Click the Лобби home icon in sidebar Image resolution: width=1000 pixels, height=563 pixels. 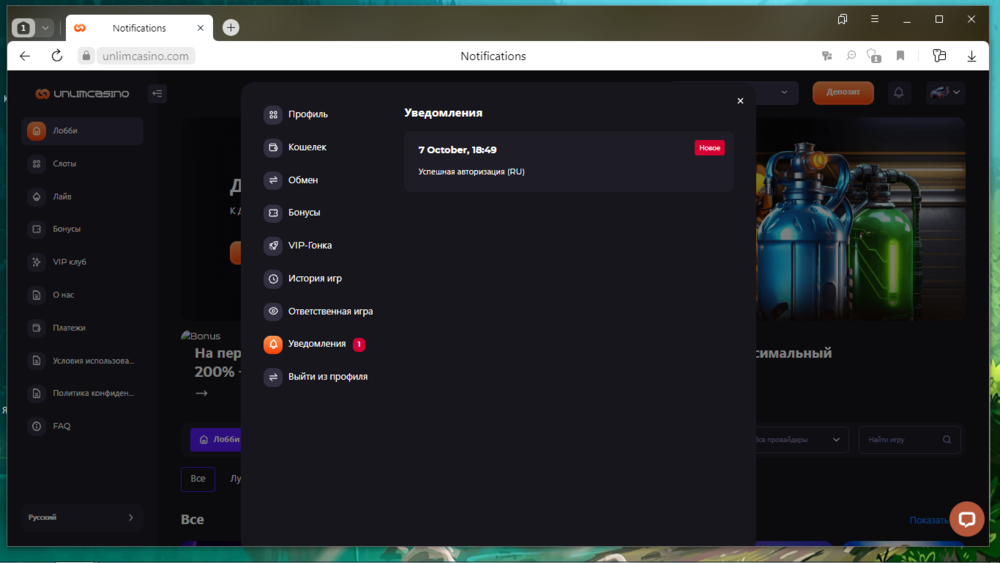click(36, 131)
